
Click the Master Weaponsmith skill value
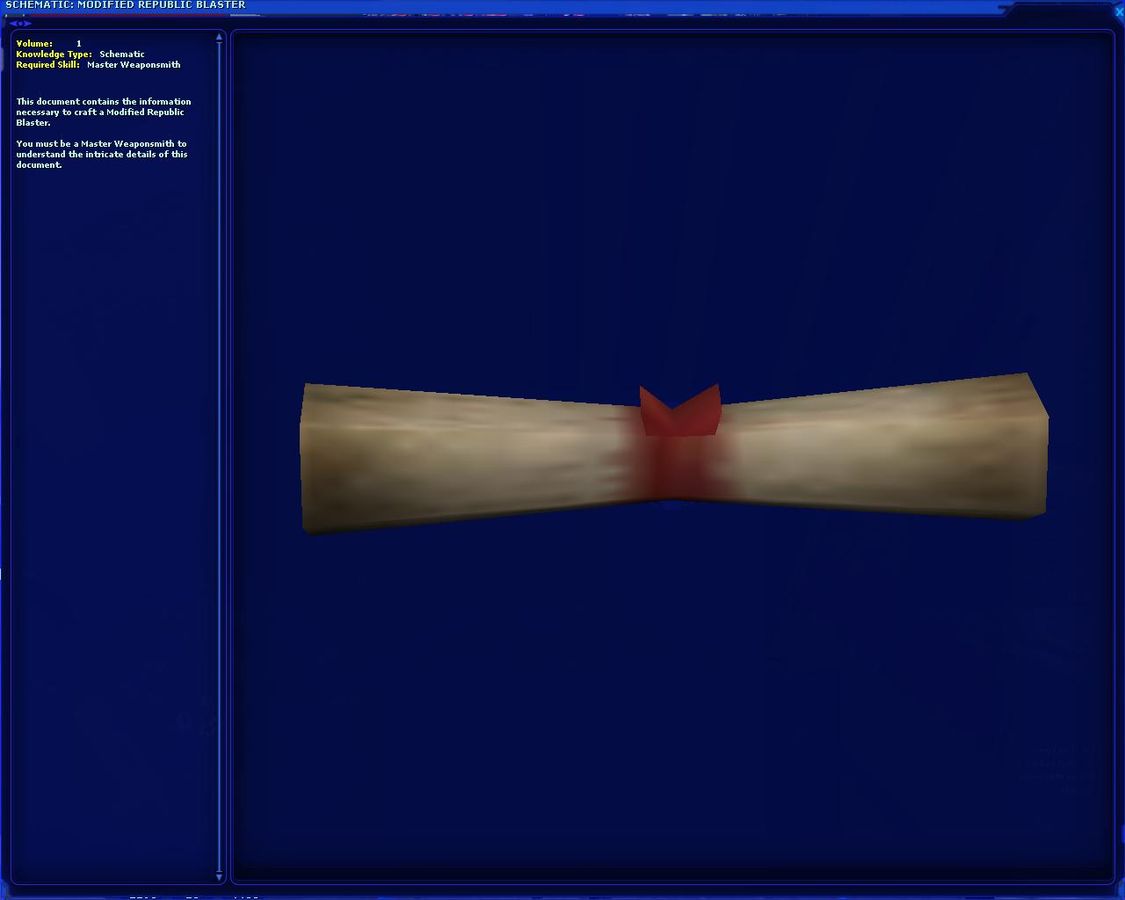(x=134, y=65)
